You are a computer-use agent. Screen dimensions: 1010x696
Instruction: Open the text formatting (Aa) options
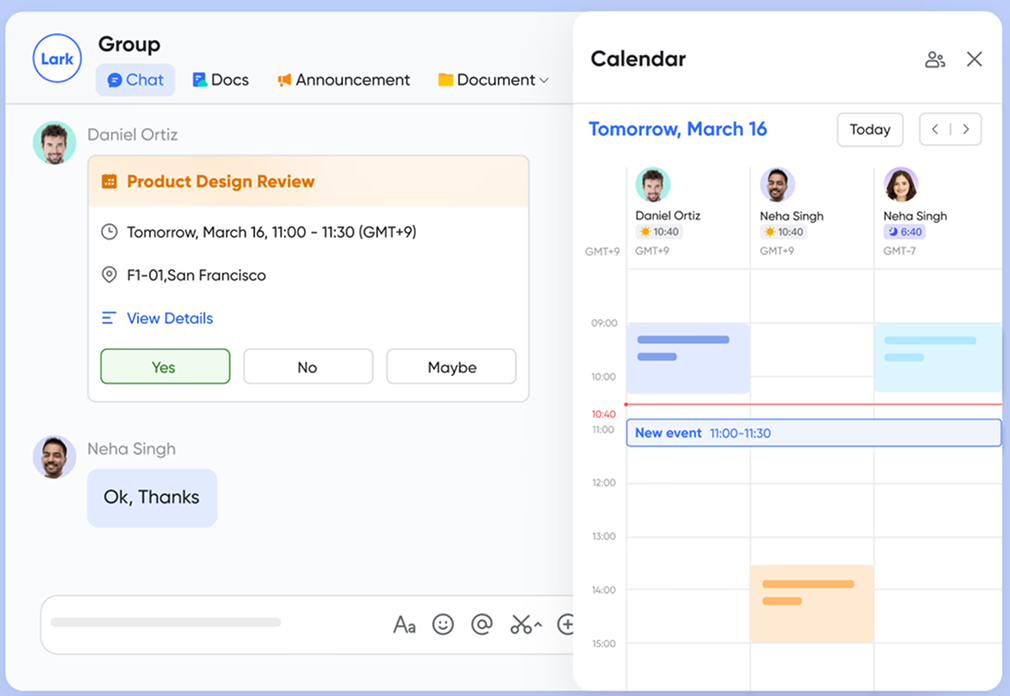404,625
